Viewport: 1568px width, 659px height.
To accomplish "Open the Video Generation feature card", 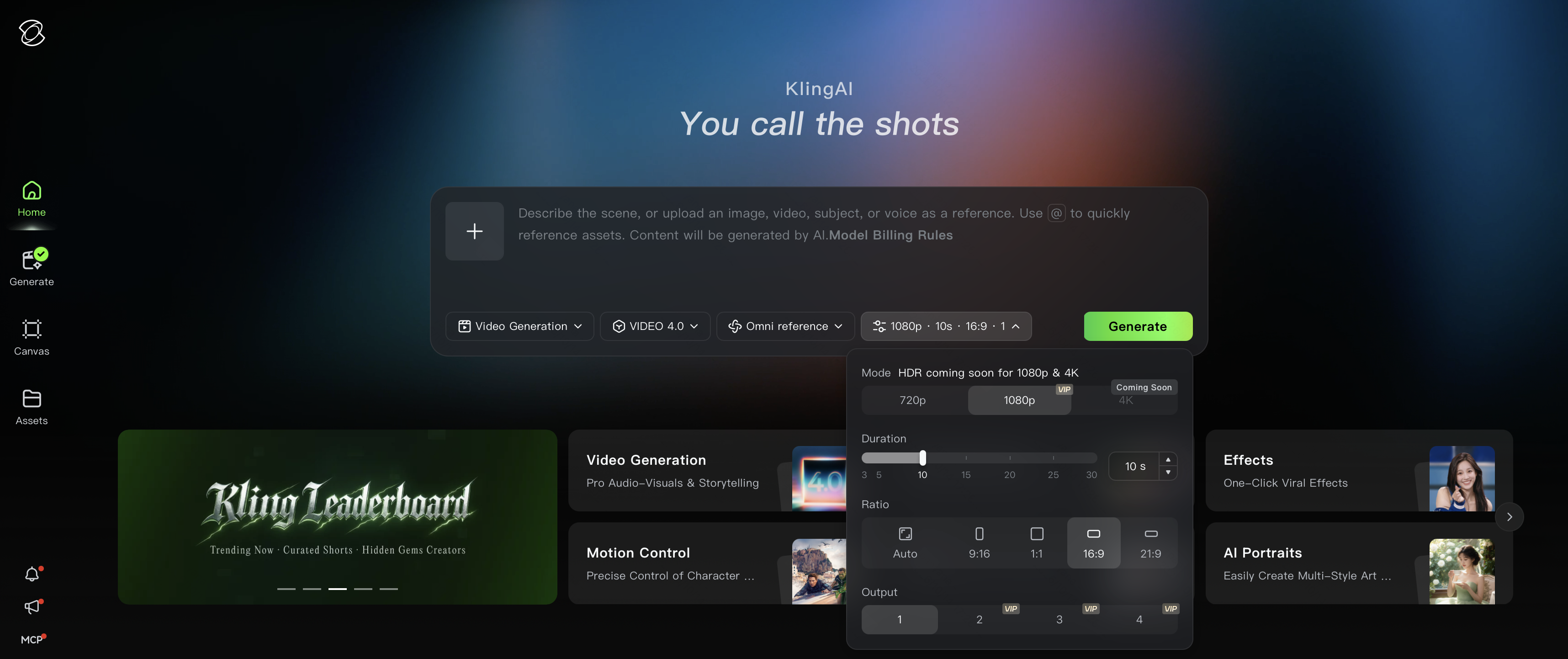I will click(x=707, y=471).
